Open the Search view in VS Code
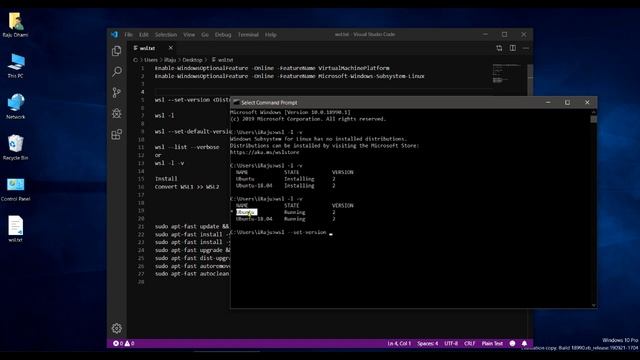This screenshot has height=360, width=640. coord(117,71)
